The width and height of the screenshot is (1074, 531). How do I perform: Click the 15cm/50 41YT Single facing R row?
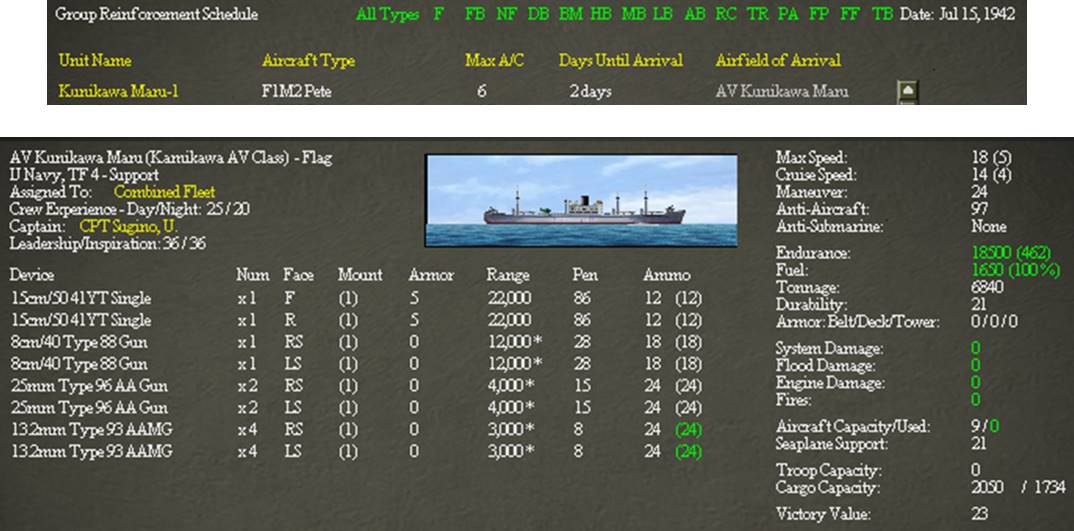(x=356, y=320)
